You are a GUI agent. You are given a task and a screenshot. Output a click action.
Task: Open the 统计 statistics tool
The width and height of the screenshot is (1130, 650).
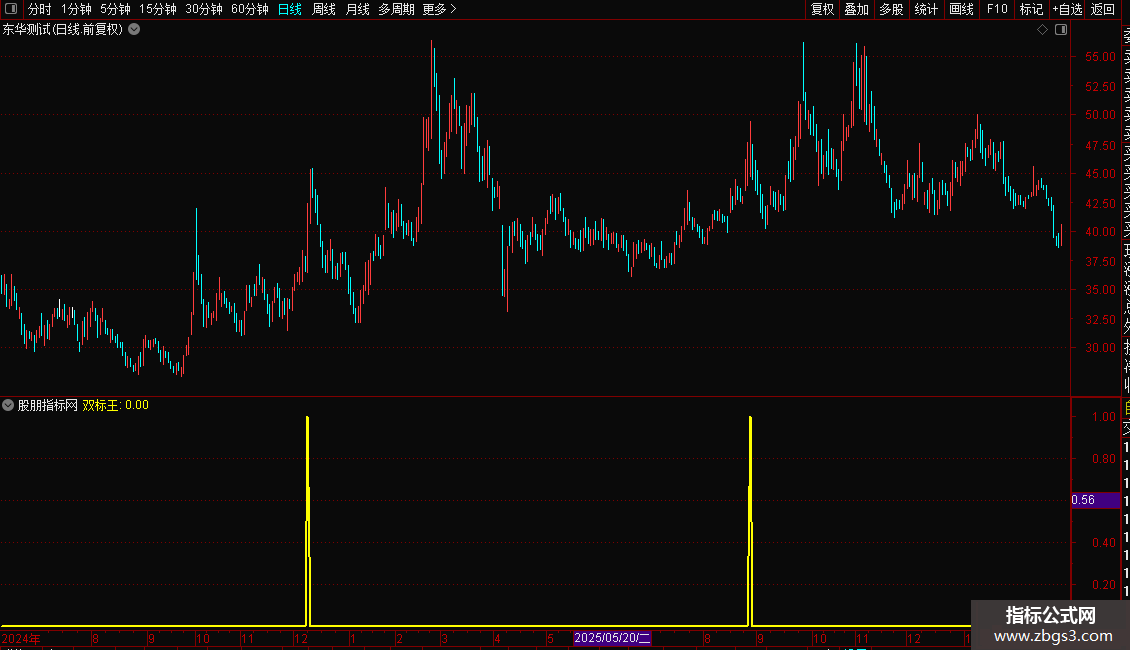coord(926,9)
